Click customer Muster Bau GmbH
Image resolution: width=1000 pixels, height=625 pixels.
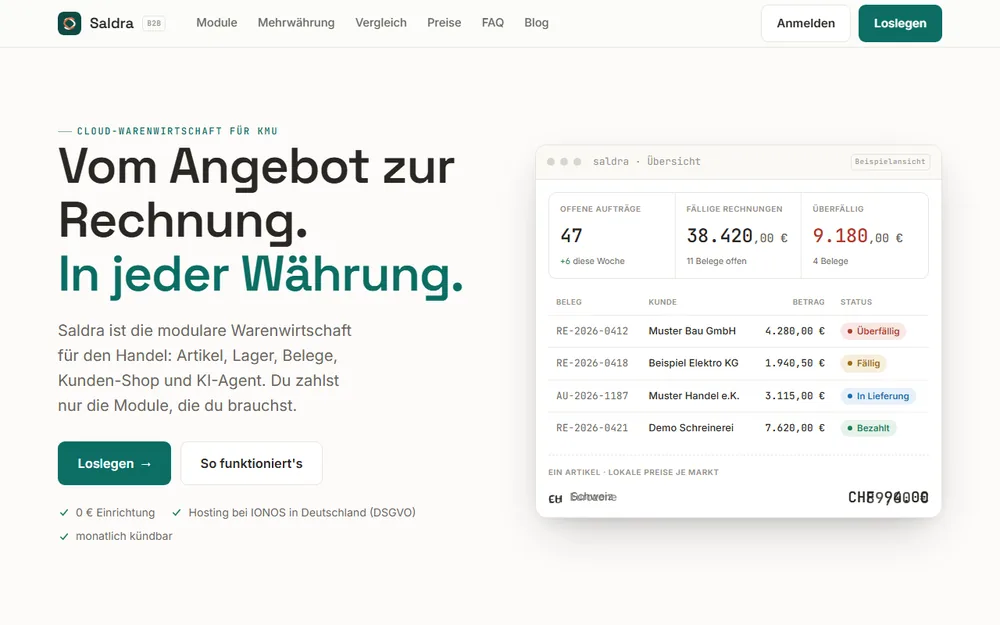692,331
